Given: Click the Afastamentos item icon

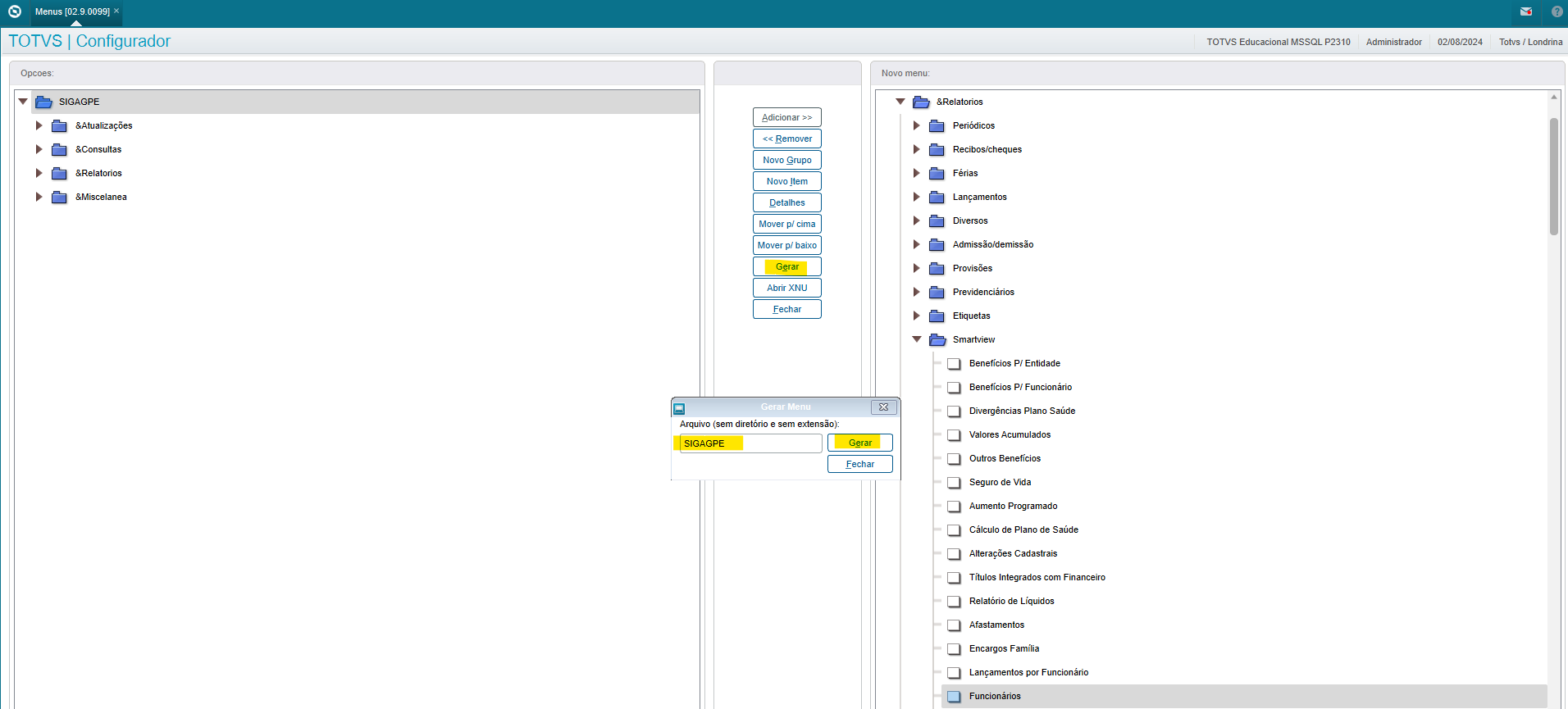Looking at the screenshot, I should (x=954, y=625).
